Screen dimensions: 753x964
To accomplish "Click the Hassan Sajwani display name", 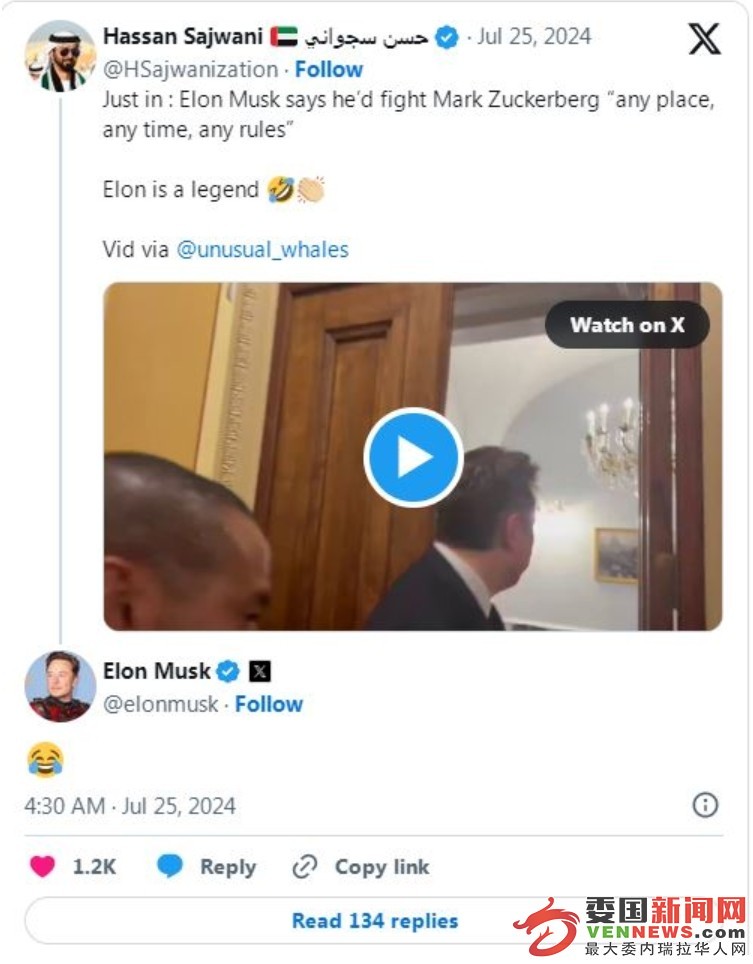I will click(183, 36).
